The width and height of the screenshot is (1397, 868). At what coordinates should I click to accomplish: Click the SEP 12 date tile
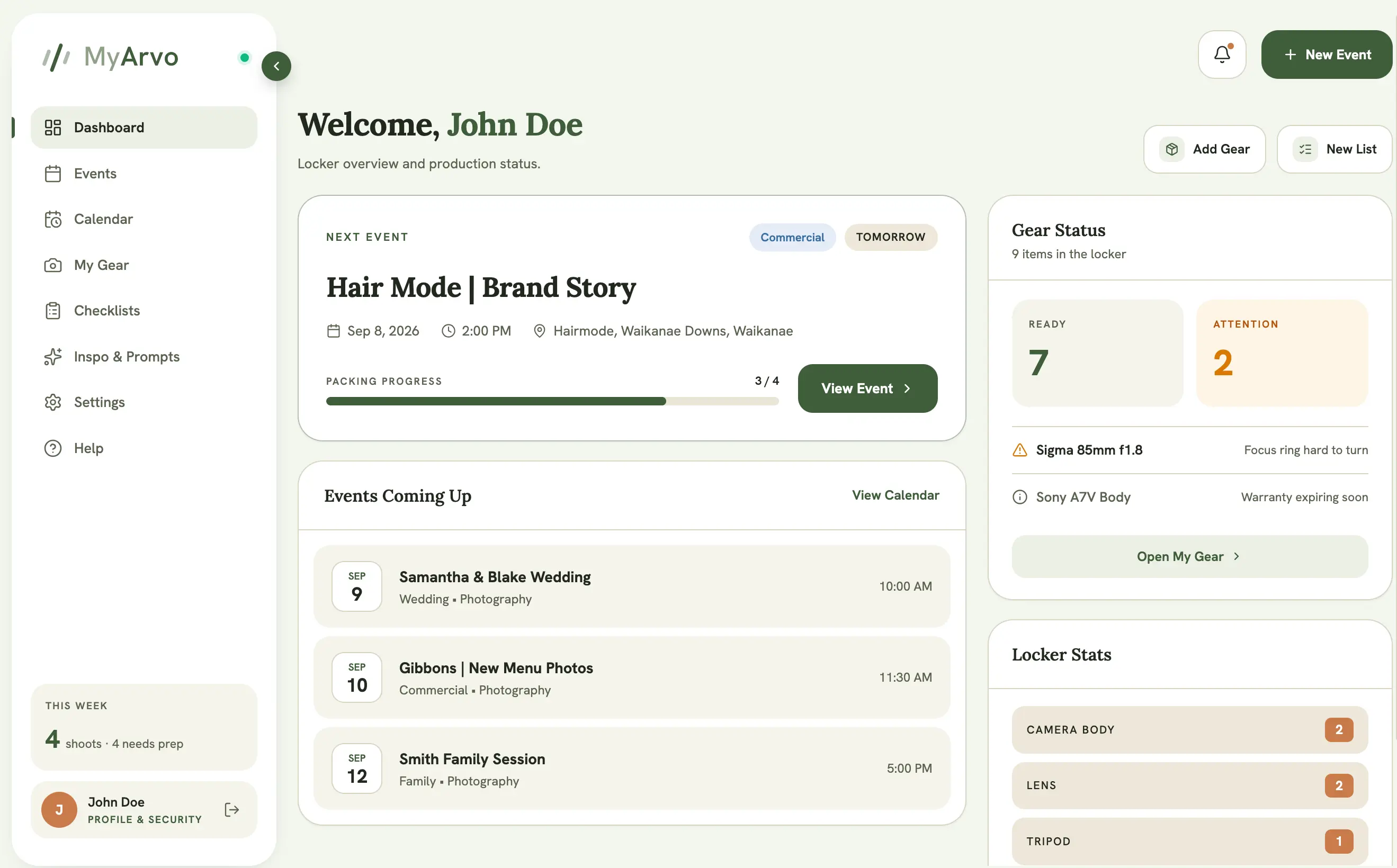(357, 768)
